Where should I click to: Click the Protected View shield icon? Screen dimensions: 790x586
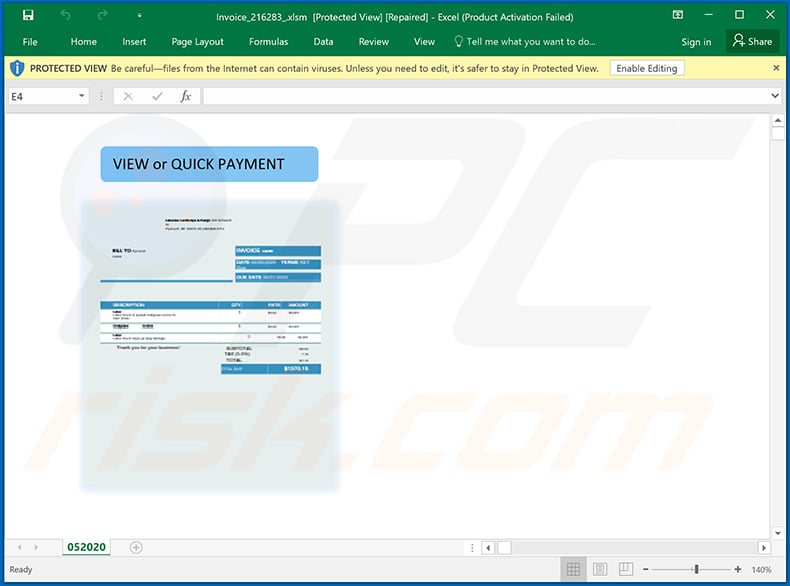pyautogui.click(x=17, y=68)
